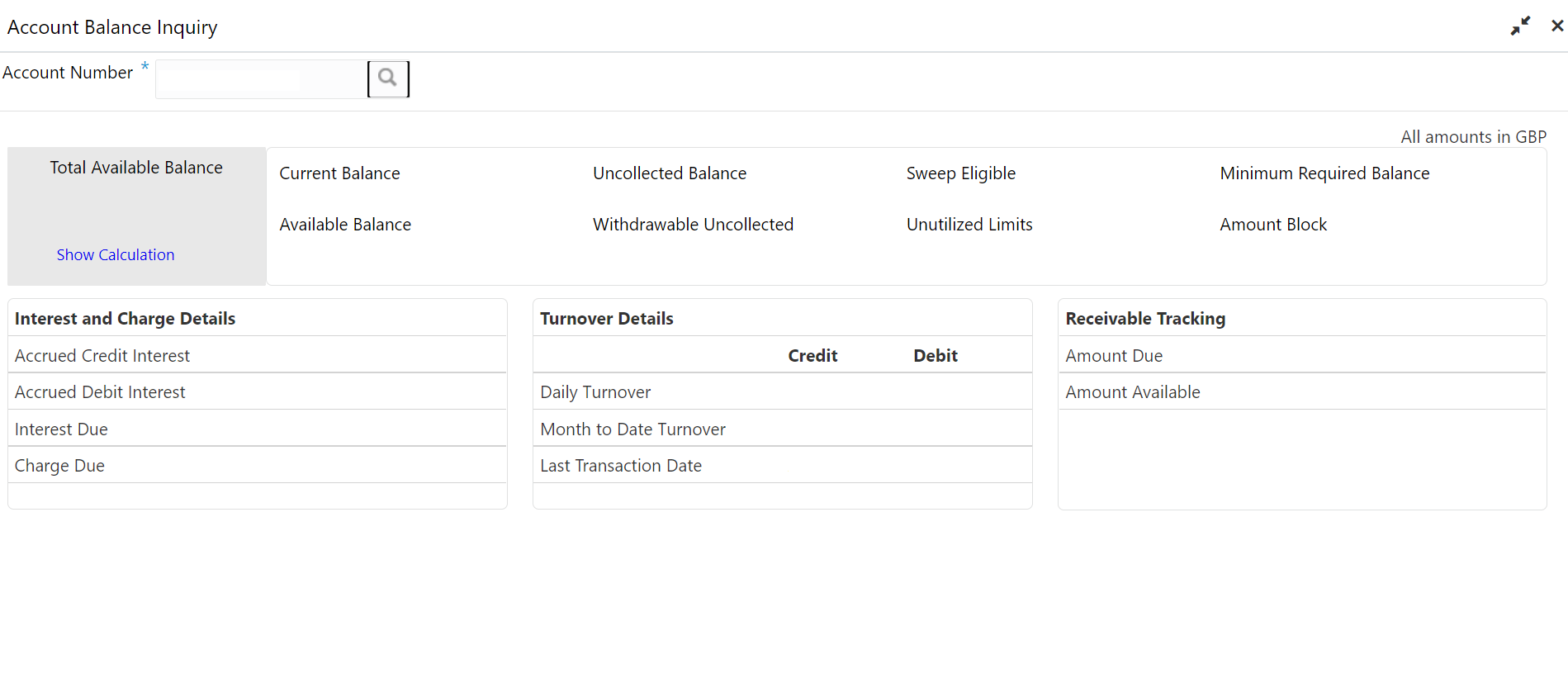
Task: Select the Interest and Charge Details heading
Action: (125, 319)
